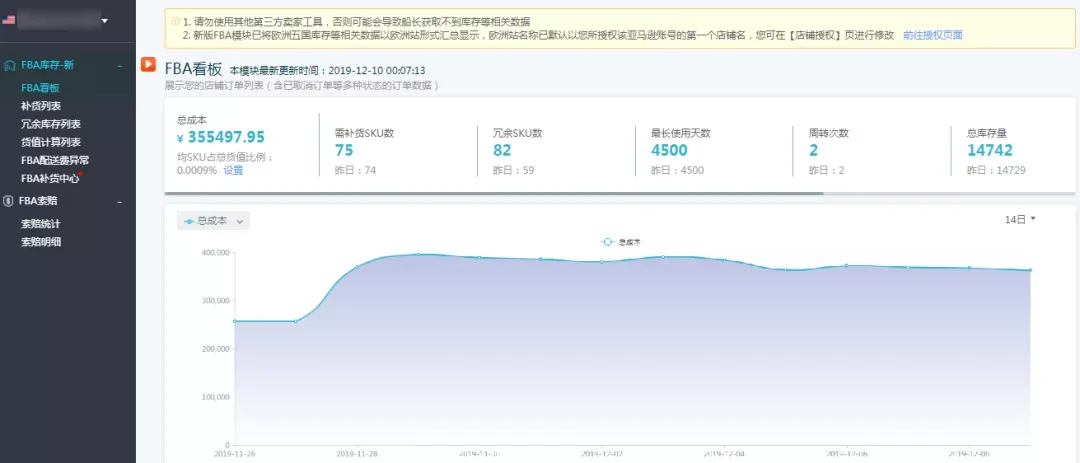The width and height of the screenshot is (1080, 463).
Task: Open 索赔统计 in the sidebar
Action: 41,224
